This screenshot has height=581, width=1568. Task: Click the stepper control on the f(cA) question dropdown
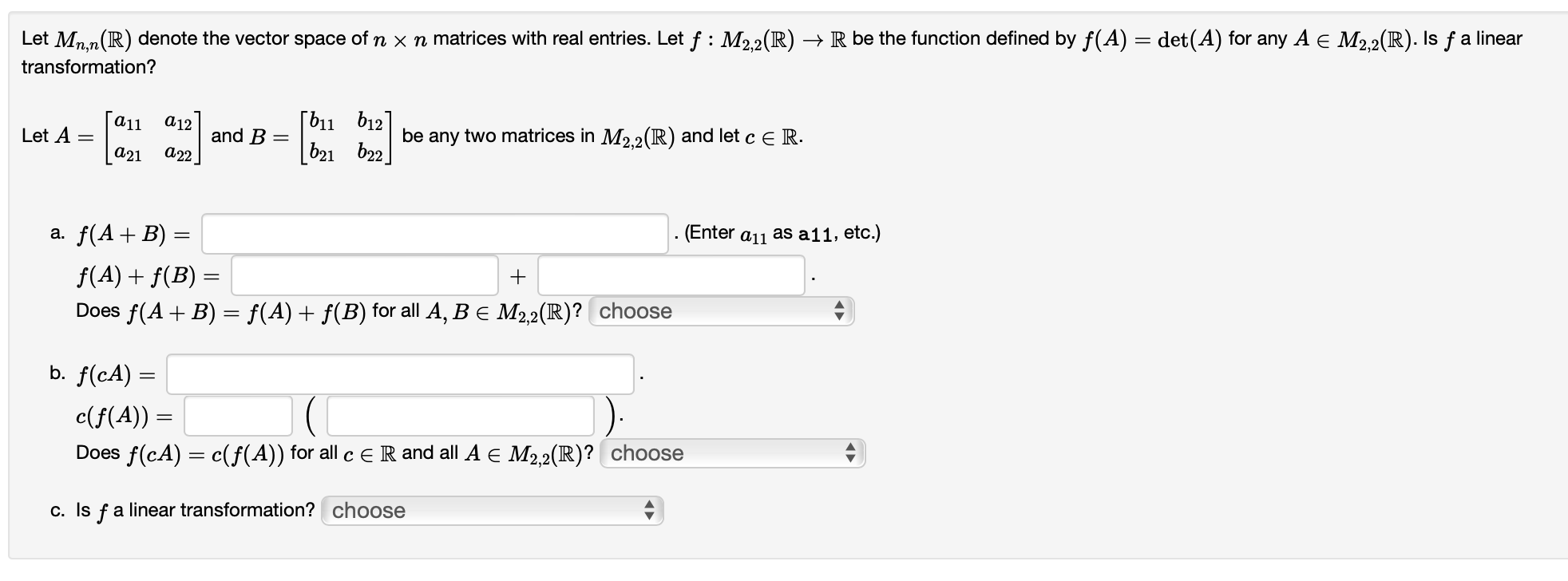pos(852,453)
